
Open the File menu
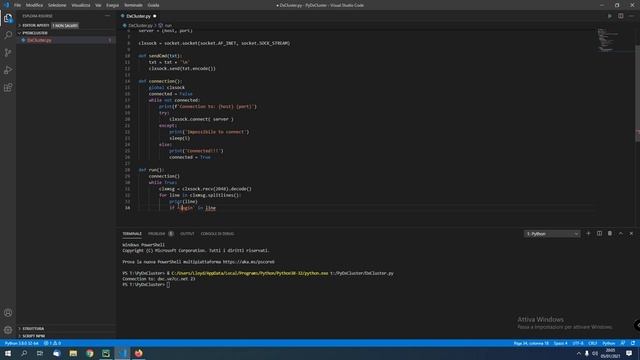click(18, 5)
